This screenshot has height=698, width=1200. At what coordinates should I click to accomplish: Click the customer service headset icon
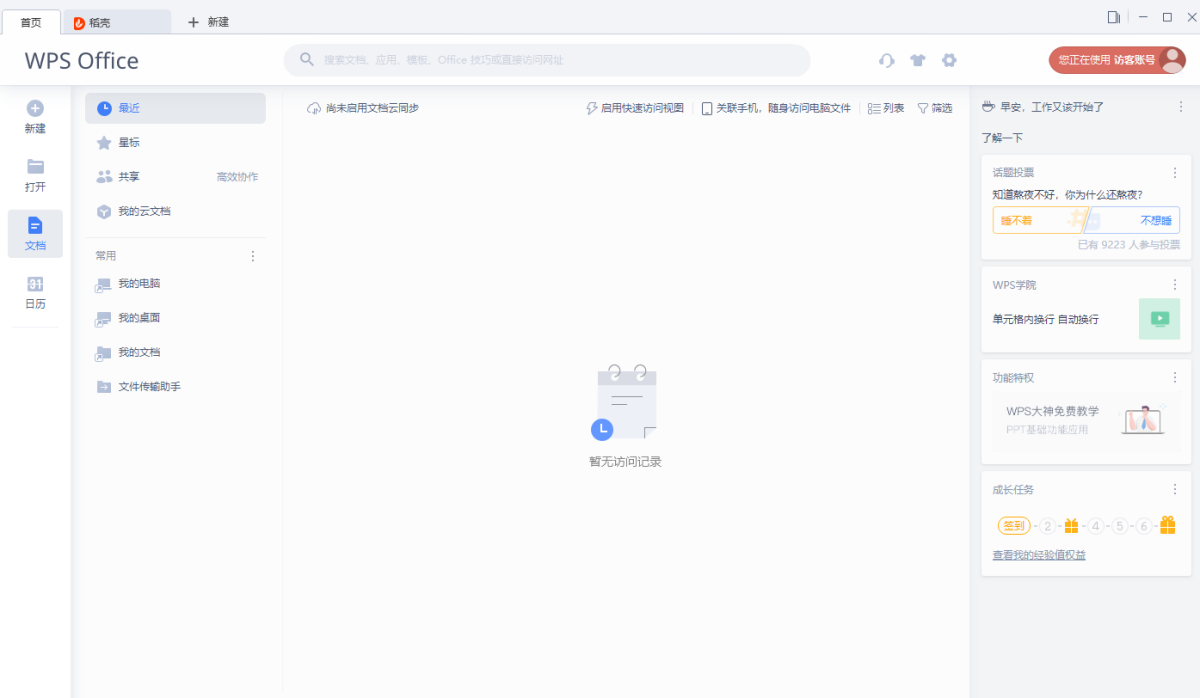pos(886,60)
